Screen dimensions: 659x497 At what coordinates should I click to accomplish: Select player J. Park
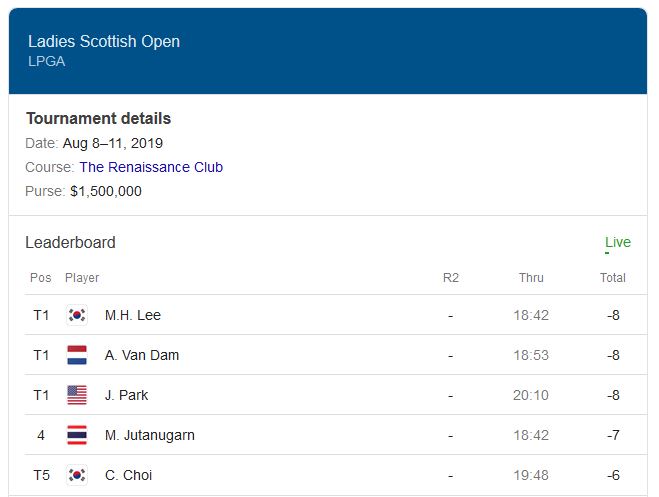pos(126,395)
